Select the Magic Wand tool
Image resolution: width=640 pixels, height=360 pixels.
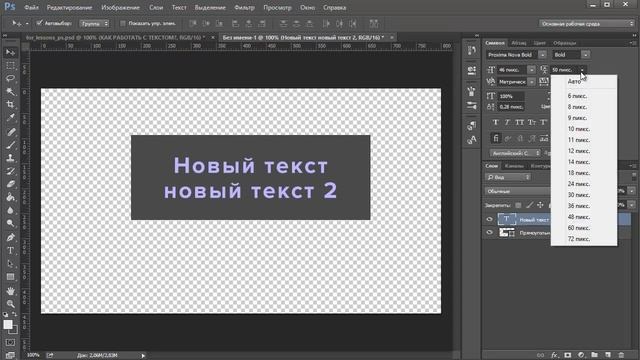[x=11, y=91]
